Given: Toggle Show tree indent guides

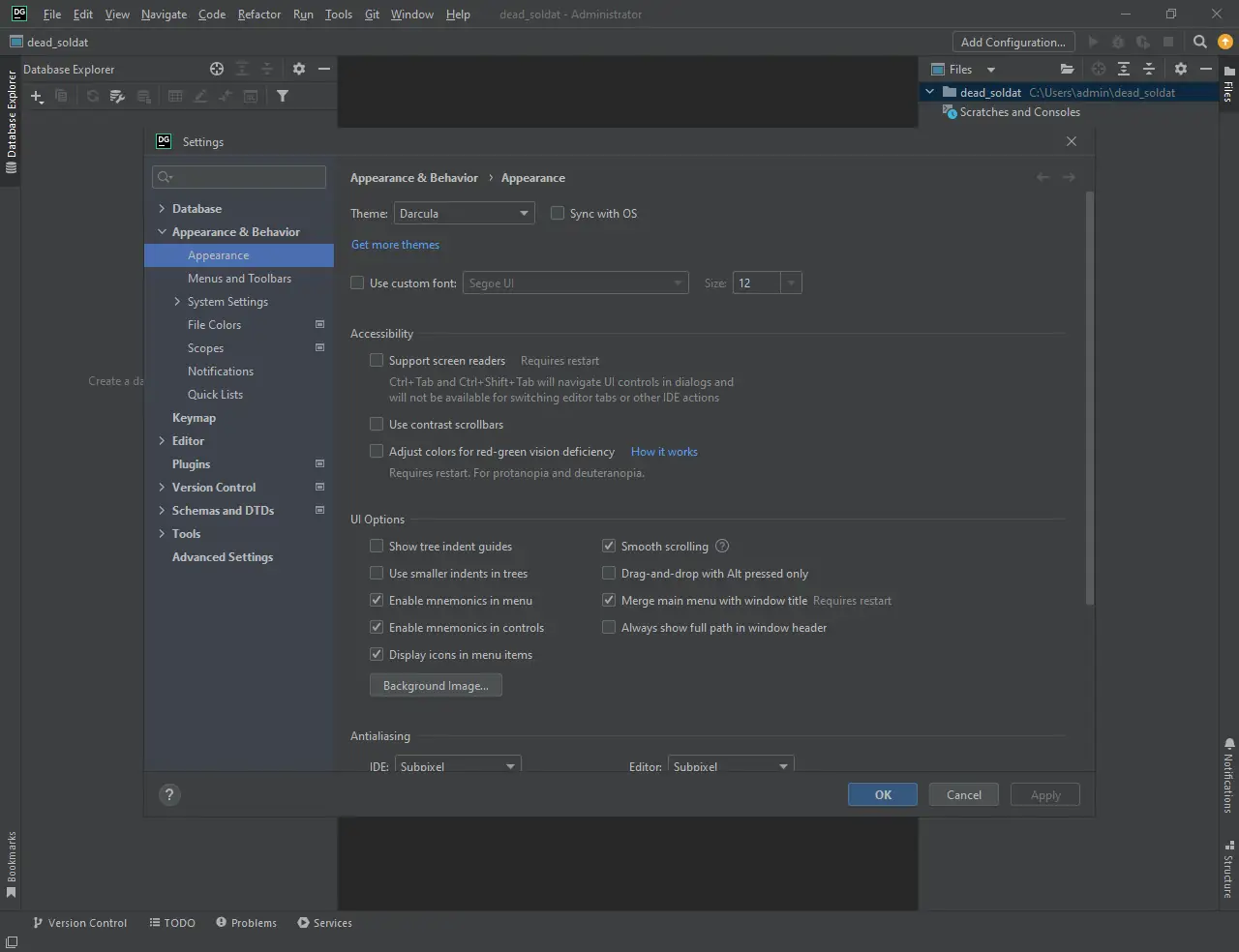Looking at the screenshot, I should (x=377, y=546).
